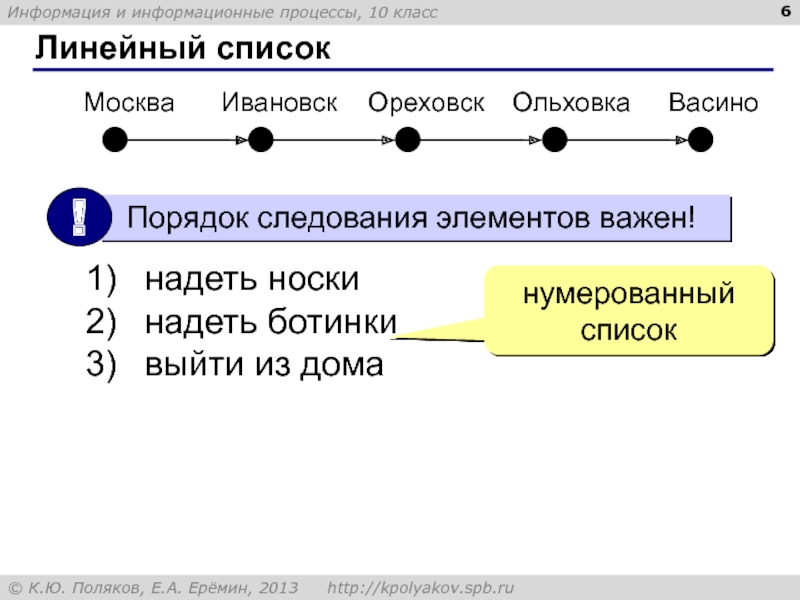Select the black node under Васино
The width and height of the screenshot is (800, 600).
(700, 140)
